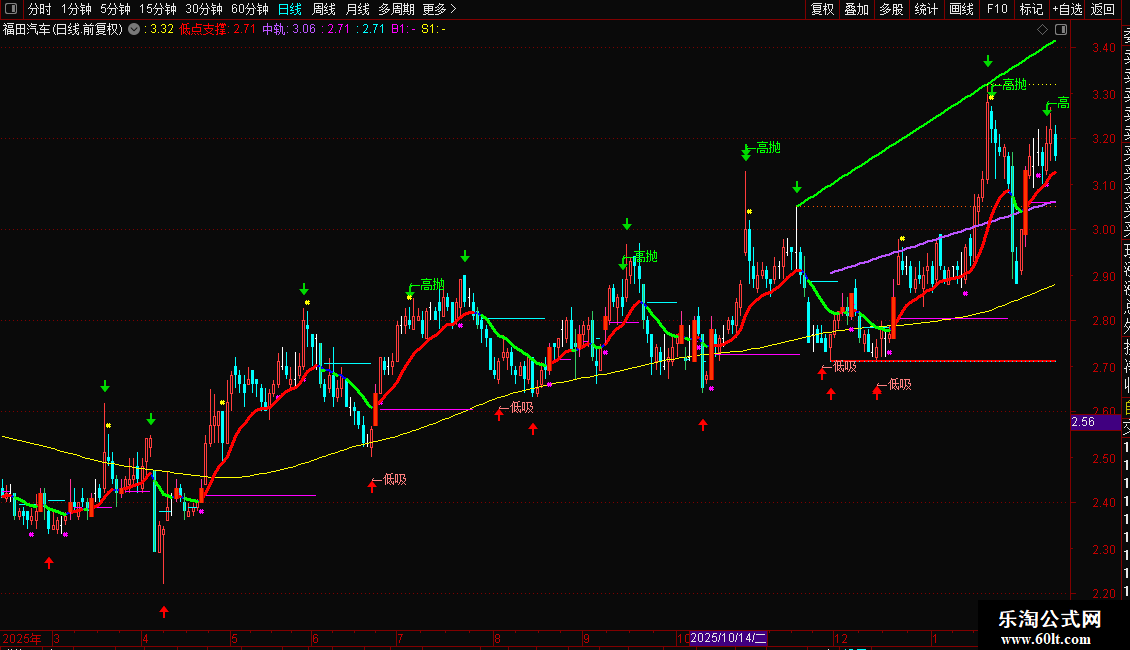
Task: Switch to the 周线 weekly chart
Action: pyautogui.click(x=324, y=9)
